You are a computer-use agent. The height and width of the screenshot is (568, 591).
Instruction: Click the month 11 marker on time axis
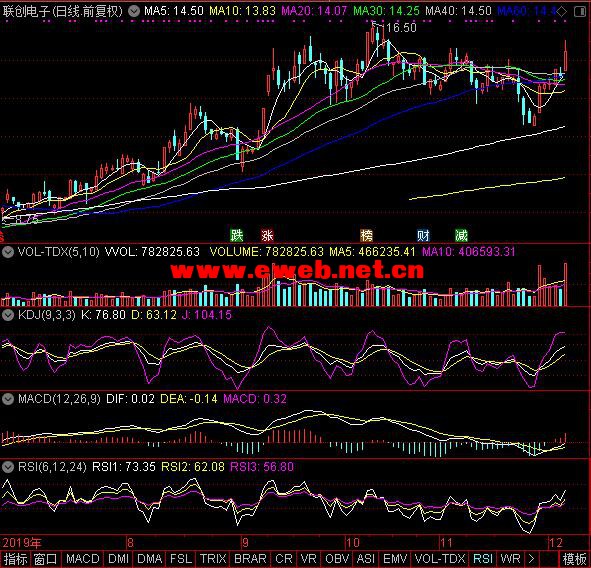(x=446, y=543)
